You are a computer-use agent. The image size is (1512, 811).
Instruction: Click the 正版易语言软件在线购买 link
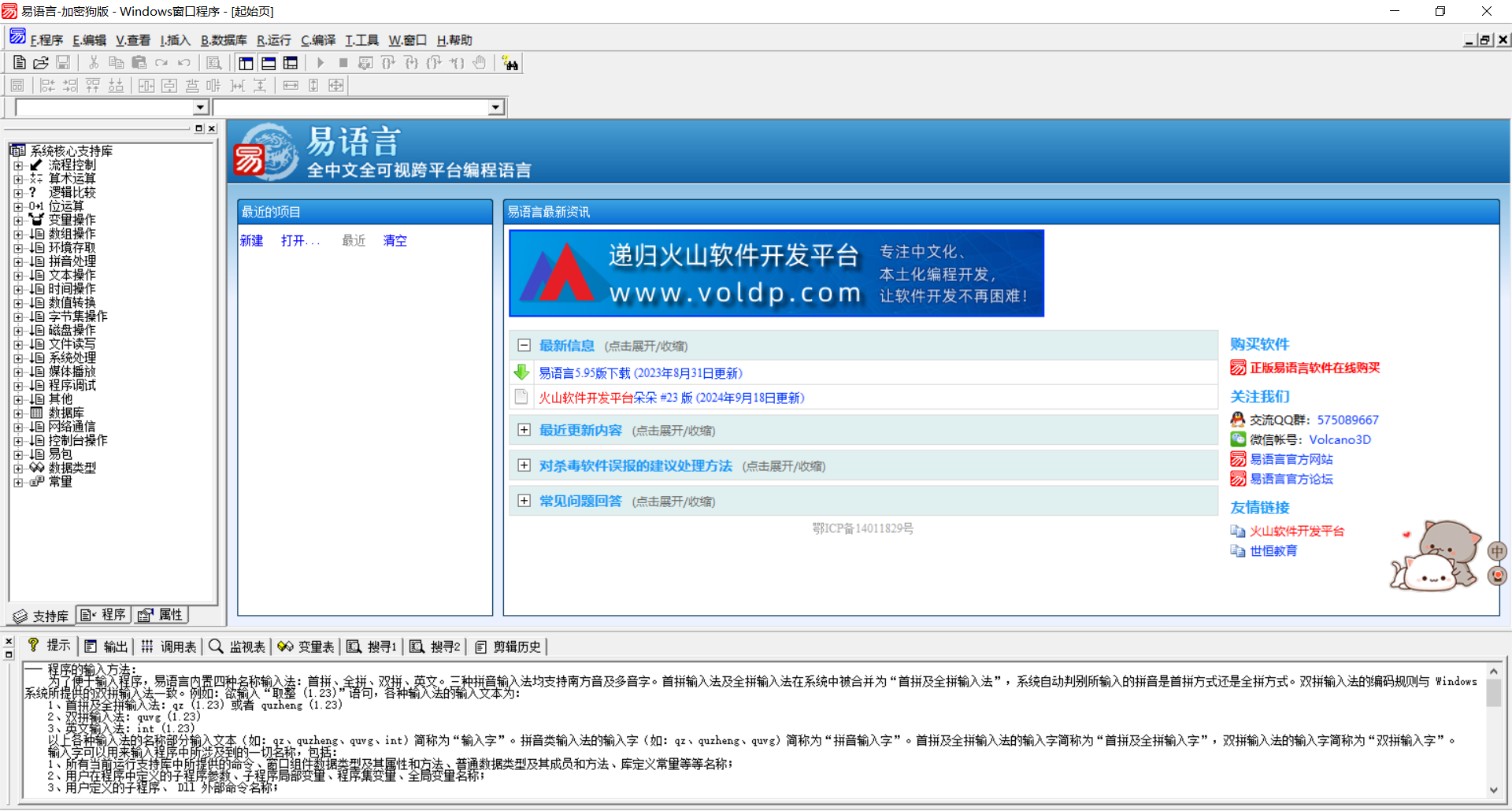tap(1314, 368)
